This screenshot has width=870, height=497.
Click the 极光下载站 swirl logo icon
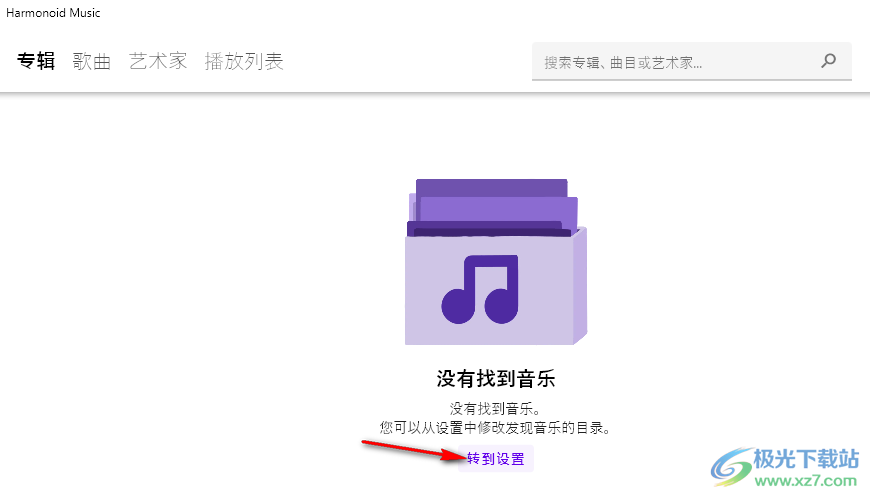point(731,467)
